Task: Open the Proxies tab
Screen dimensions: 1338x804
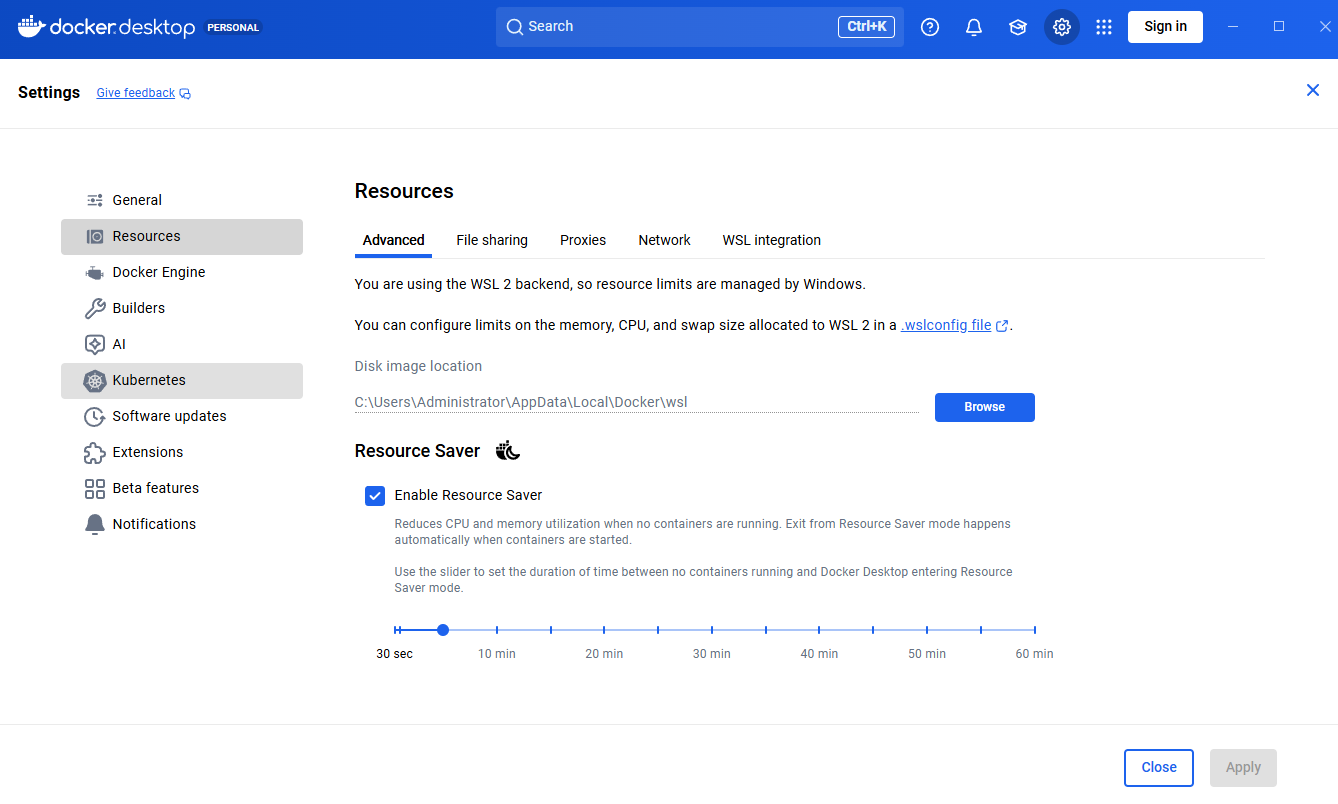Action: 583,240
